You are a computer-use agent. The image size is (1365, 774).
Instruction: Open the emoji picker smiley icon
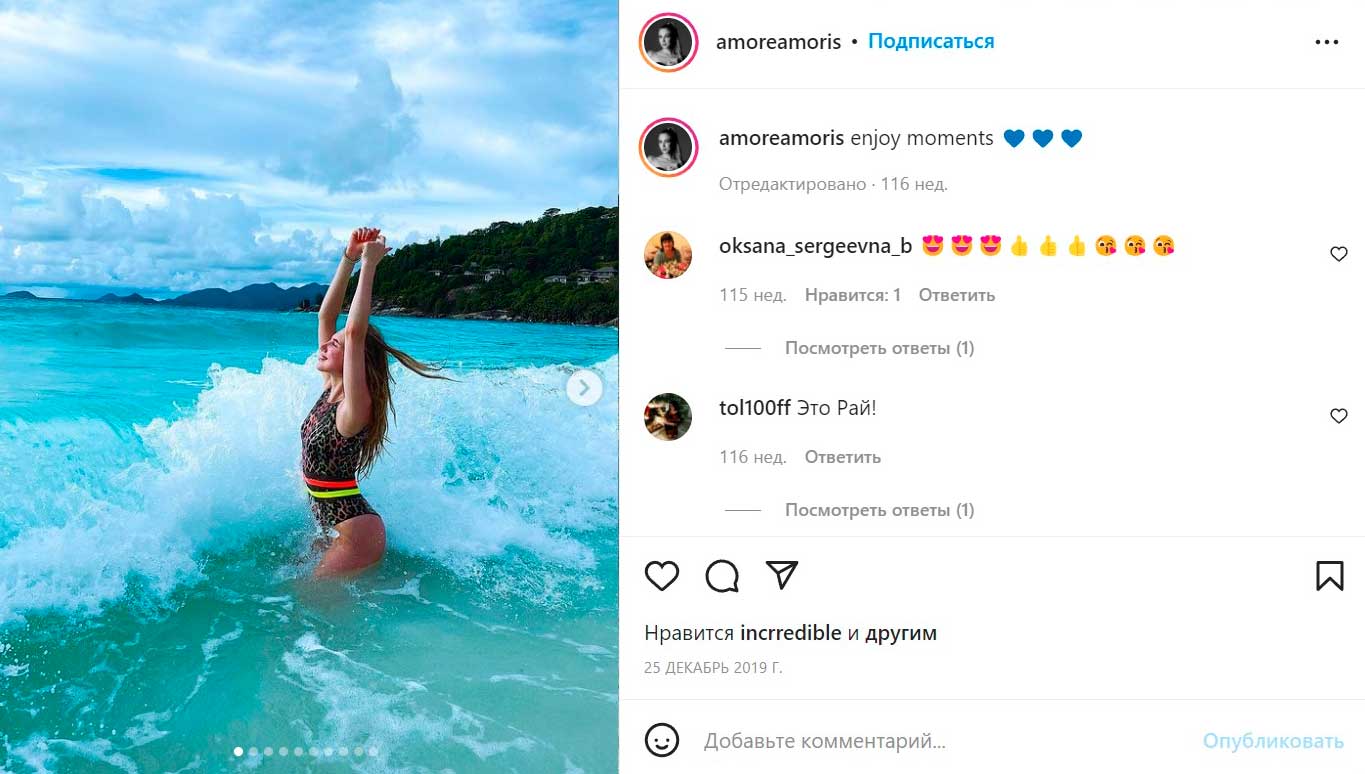(662, 741)
